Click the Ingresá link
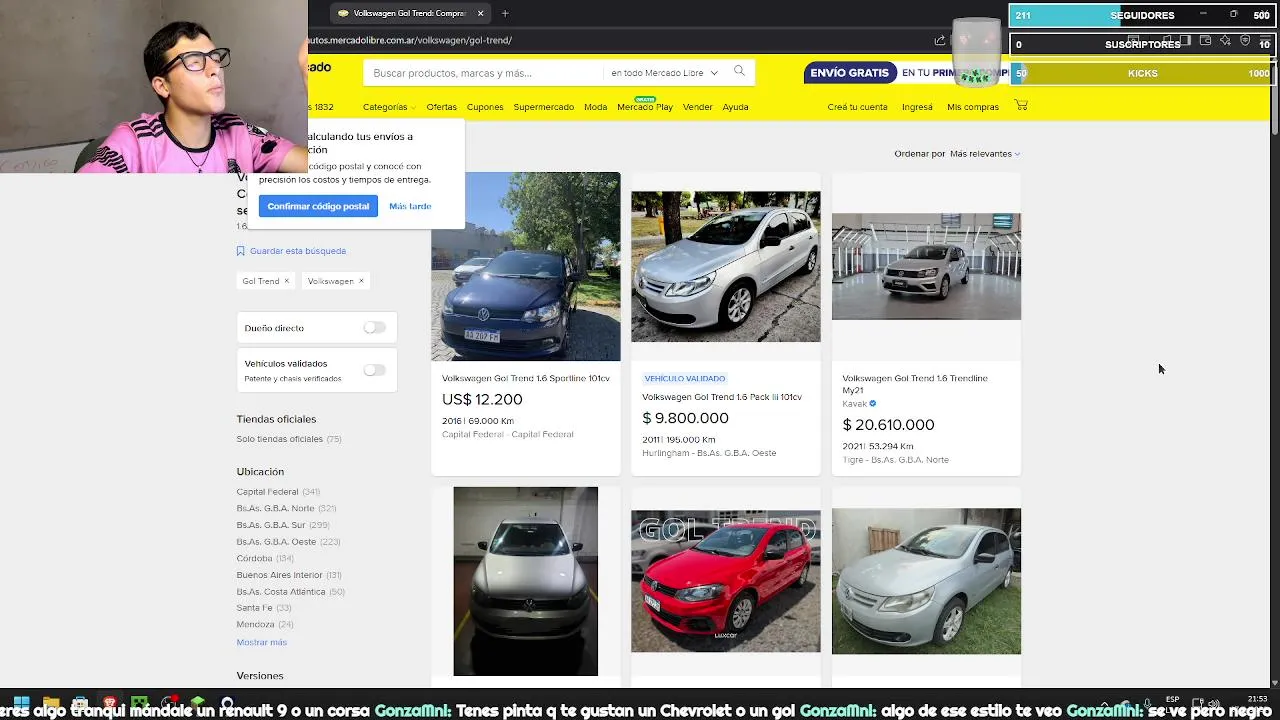The image size is (1280, 720). (x=917, y=107)
